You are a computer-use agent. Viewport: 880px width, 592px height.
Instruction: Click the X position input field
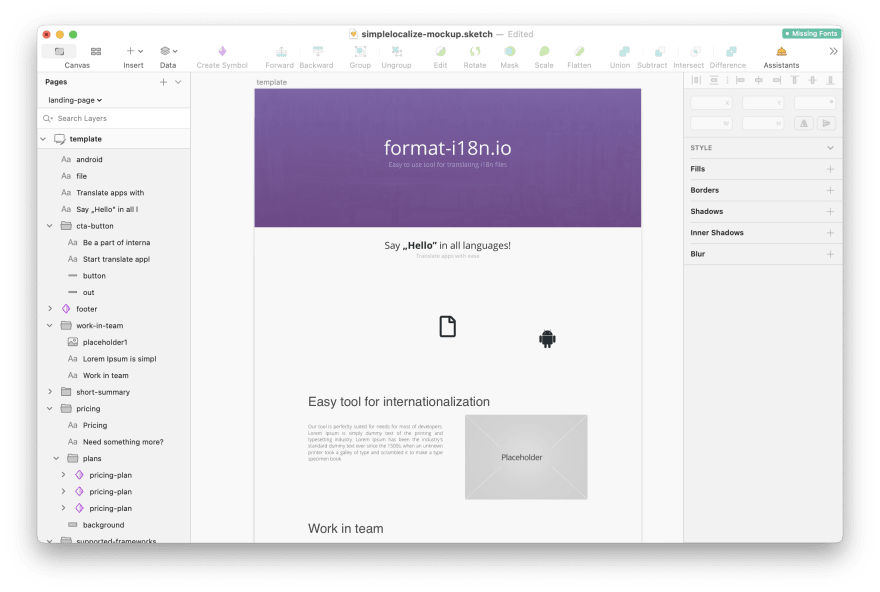711,103
